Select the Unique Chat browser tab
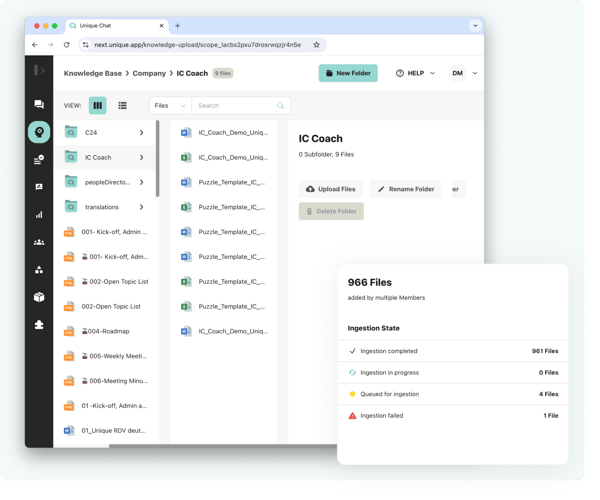The height and width of the screenshot is (500, 600). (108, 25)
